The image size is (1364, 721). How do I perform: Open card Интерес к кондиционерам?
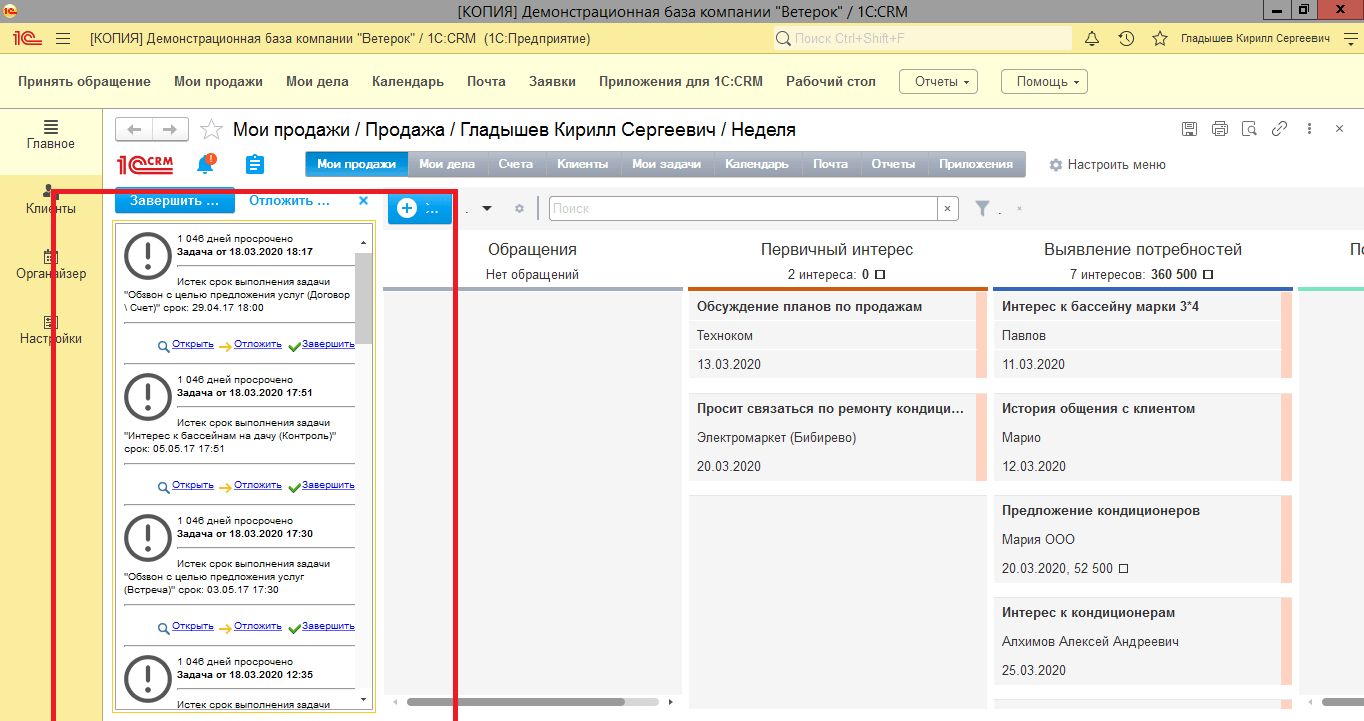tap(1142, 642)
